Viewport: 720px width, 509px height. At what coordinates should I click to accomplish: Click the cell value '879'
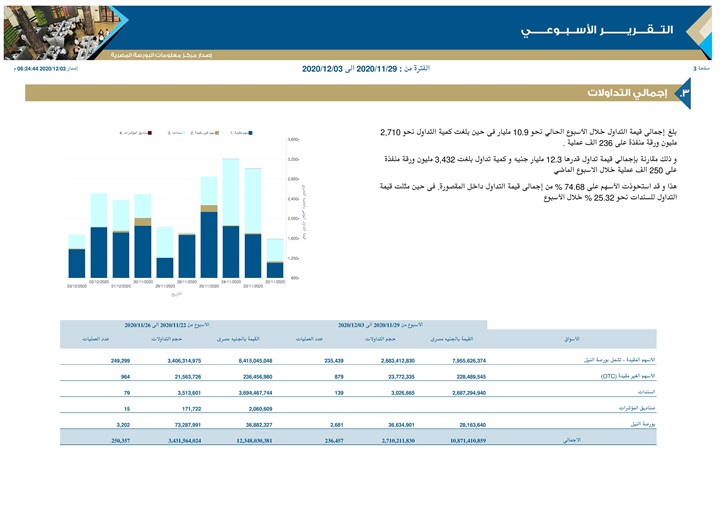click(339, 377)
